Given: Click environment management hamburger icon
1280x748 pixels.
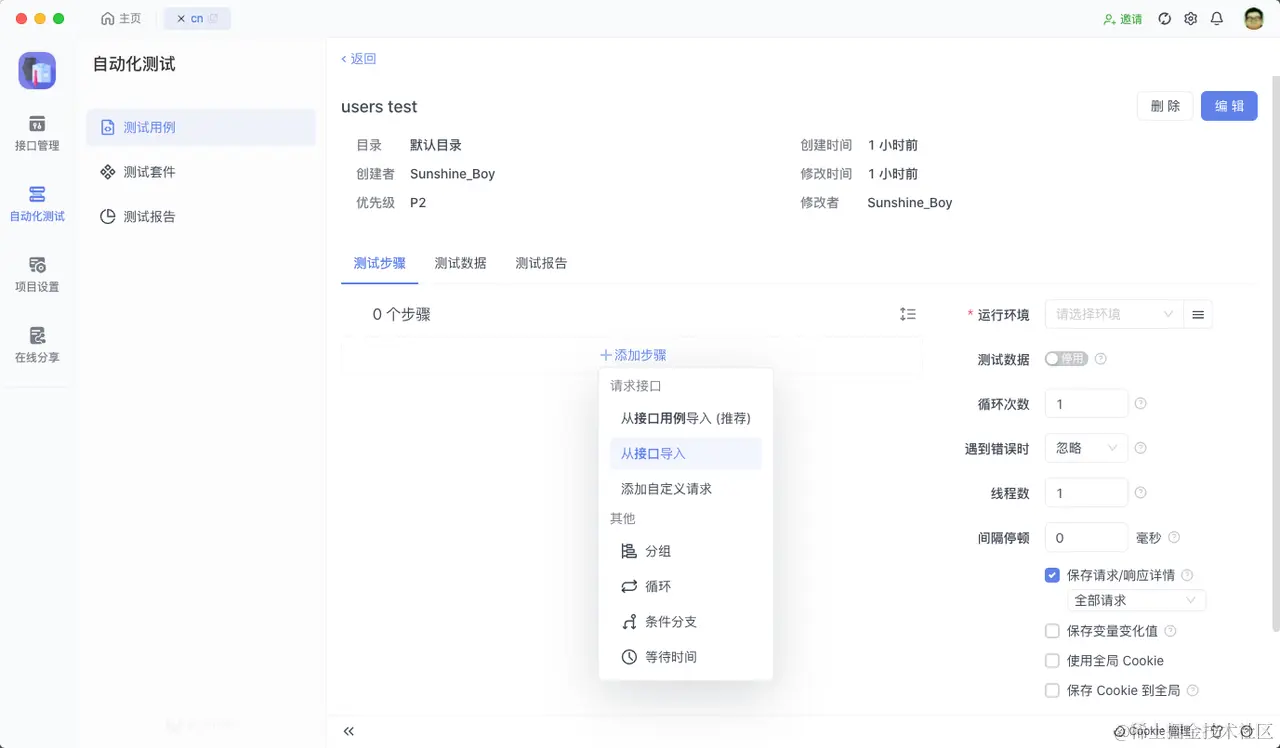Looking at the screenshot, I should coord(1198,314).
